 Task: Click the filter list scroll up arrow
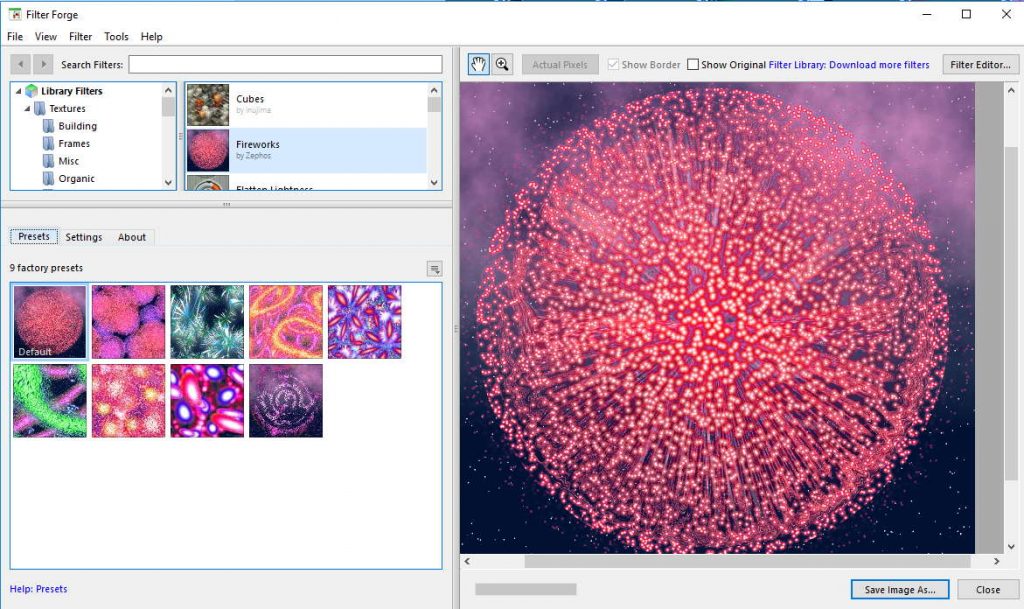(434, 90)
